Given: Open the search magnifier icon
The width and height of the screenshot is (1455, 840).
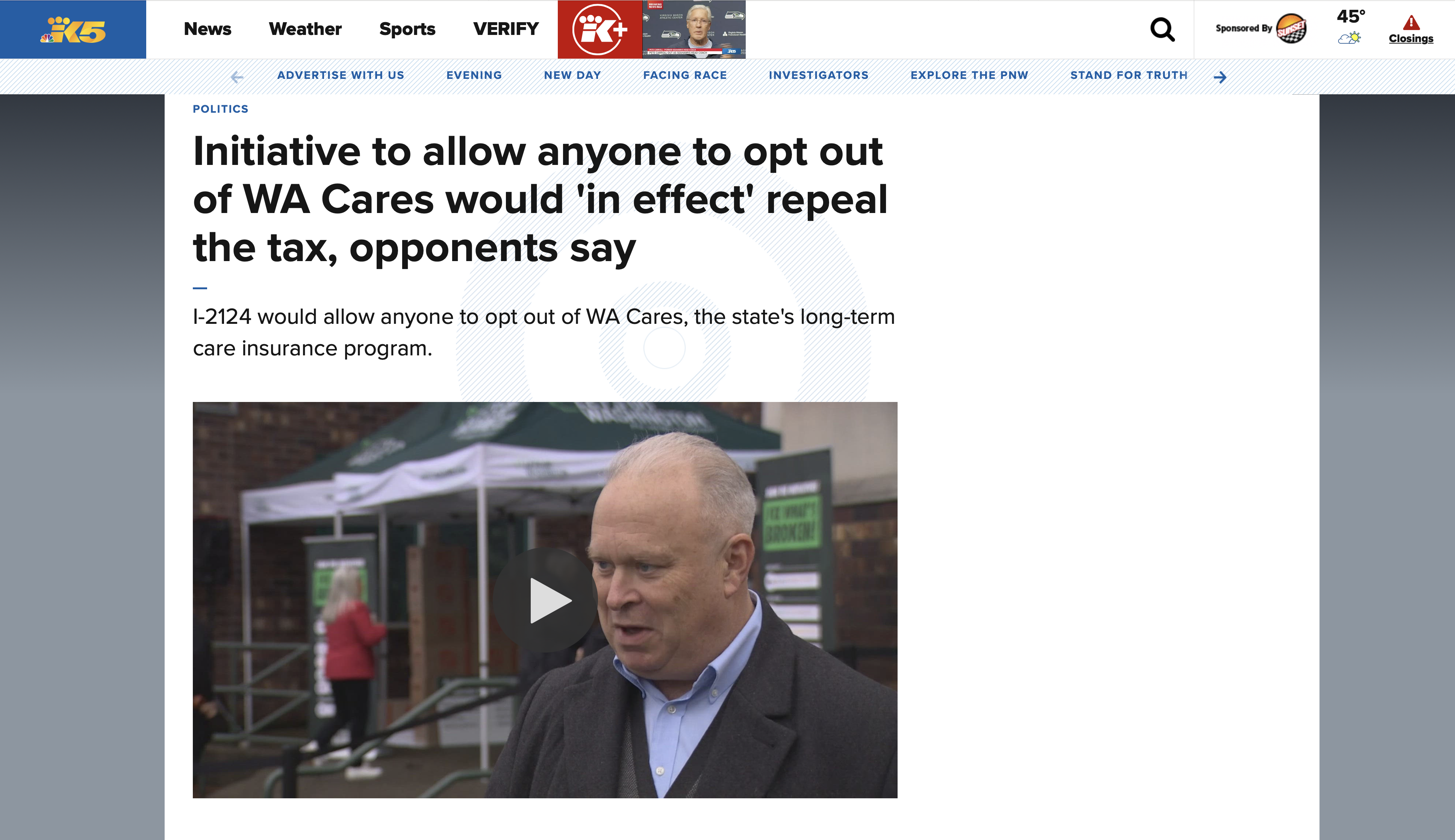Looking at the screenshot, I should tap(1163, 29).
